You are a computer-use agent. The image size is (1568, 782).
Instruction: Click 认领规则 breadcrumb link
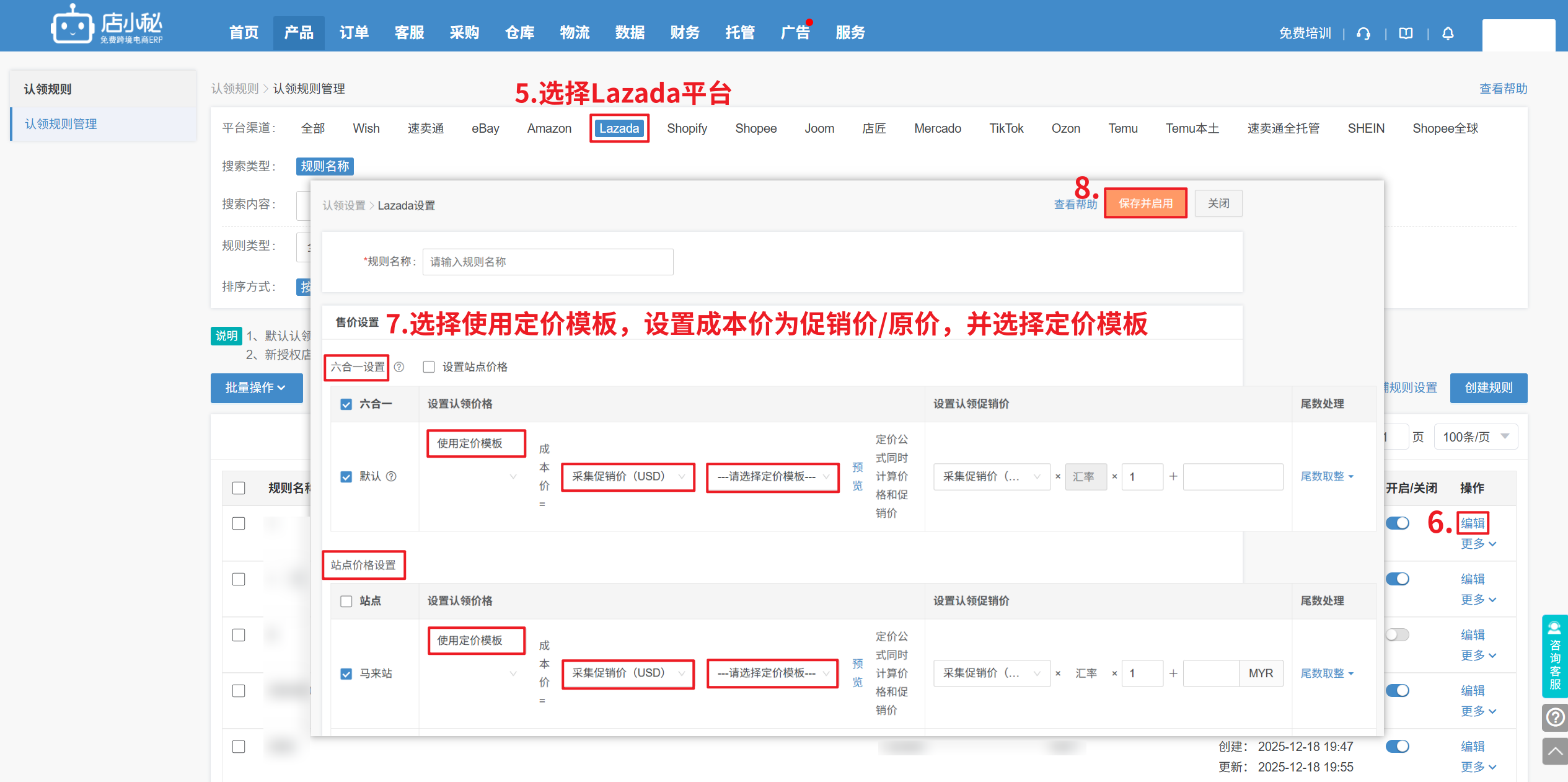point(235,89)
